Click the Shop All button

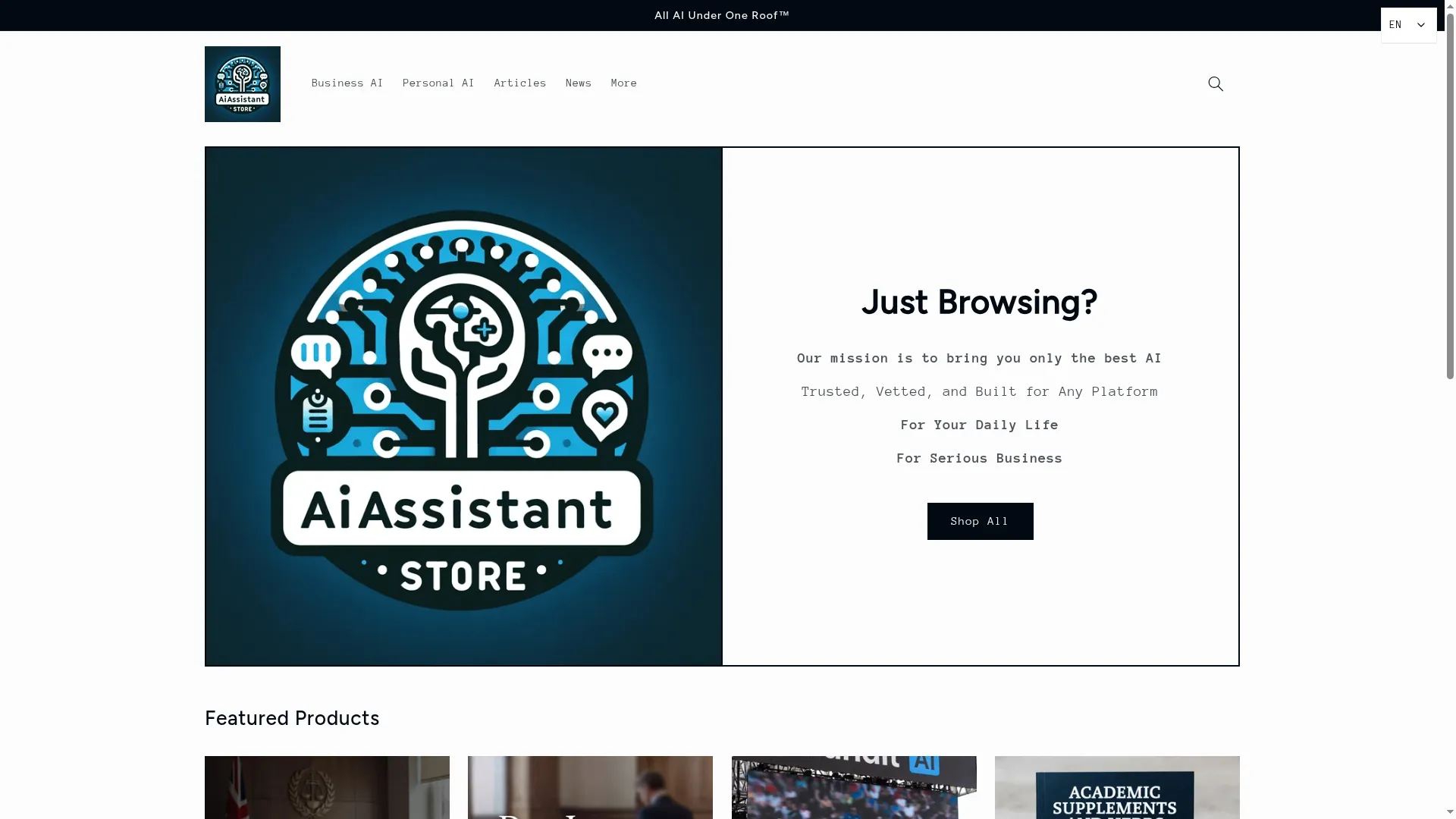(x=980, y=521)
